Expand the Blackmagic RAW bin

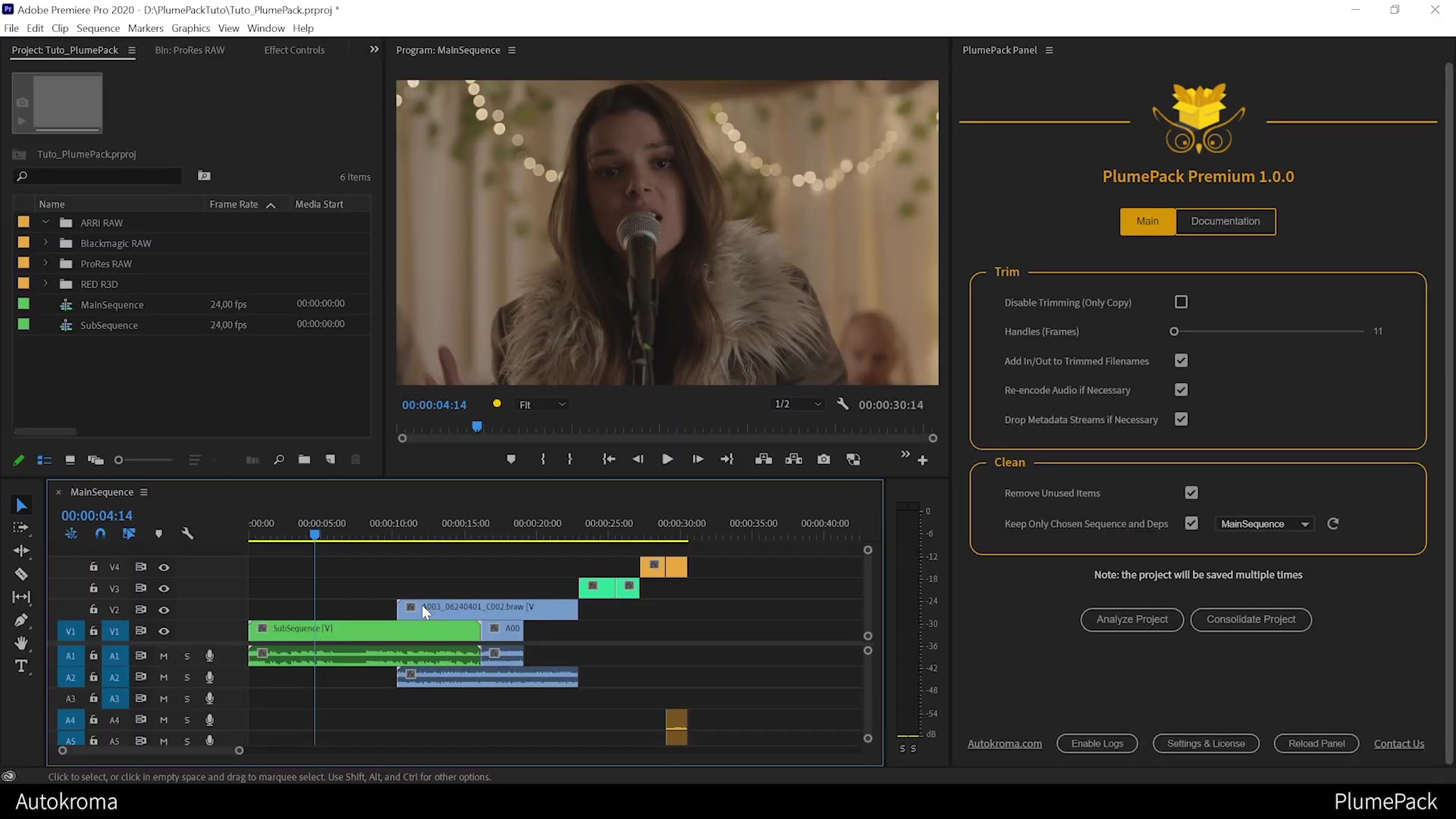(45, 243)
